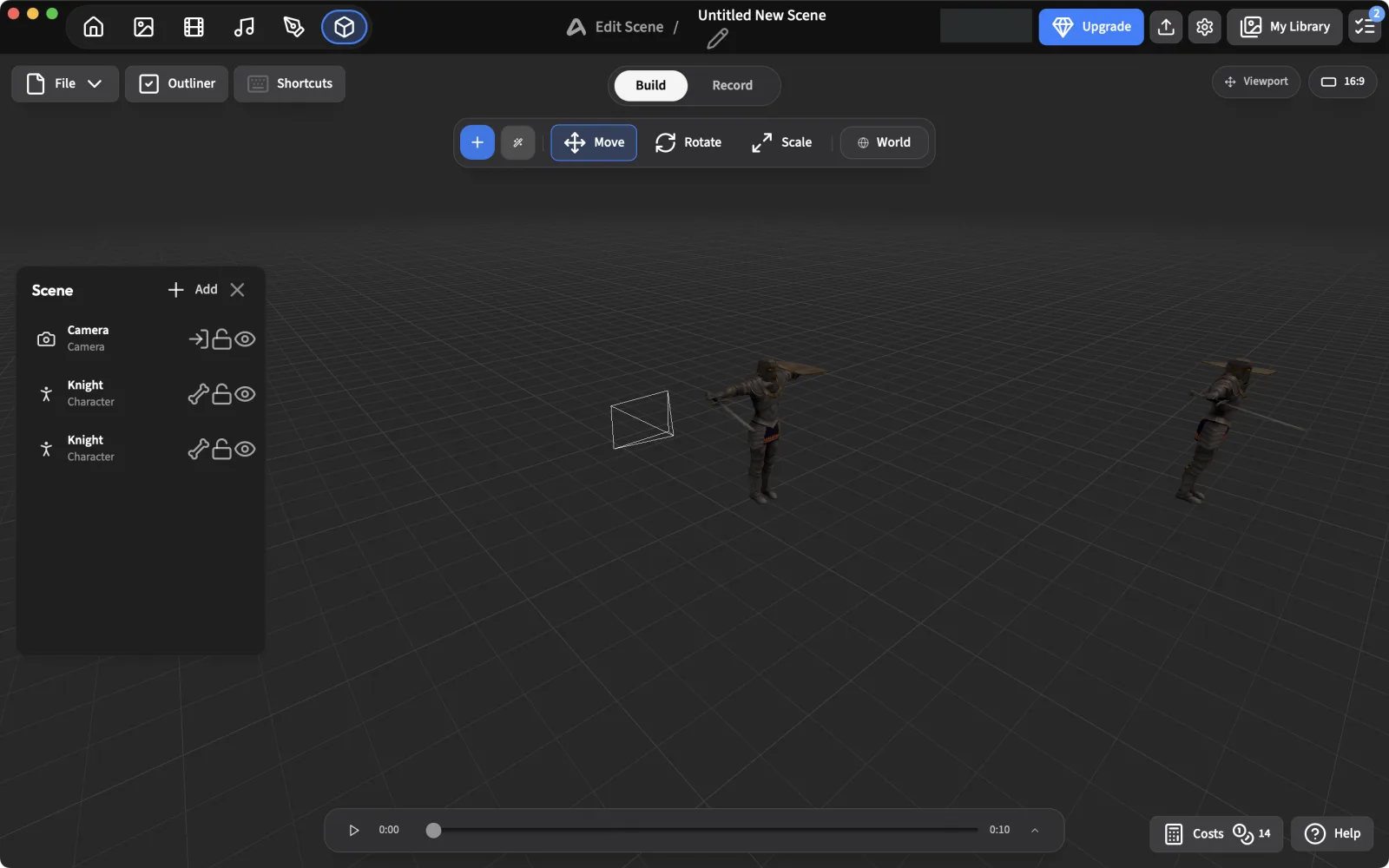1389x868 pixels.
Task: Hide the upper Knight using its eye icon
Action: pyautogui.click(x=246, y=394)
